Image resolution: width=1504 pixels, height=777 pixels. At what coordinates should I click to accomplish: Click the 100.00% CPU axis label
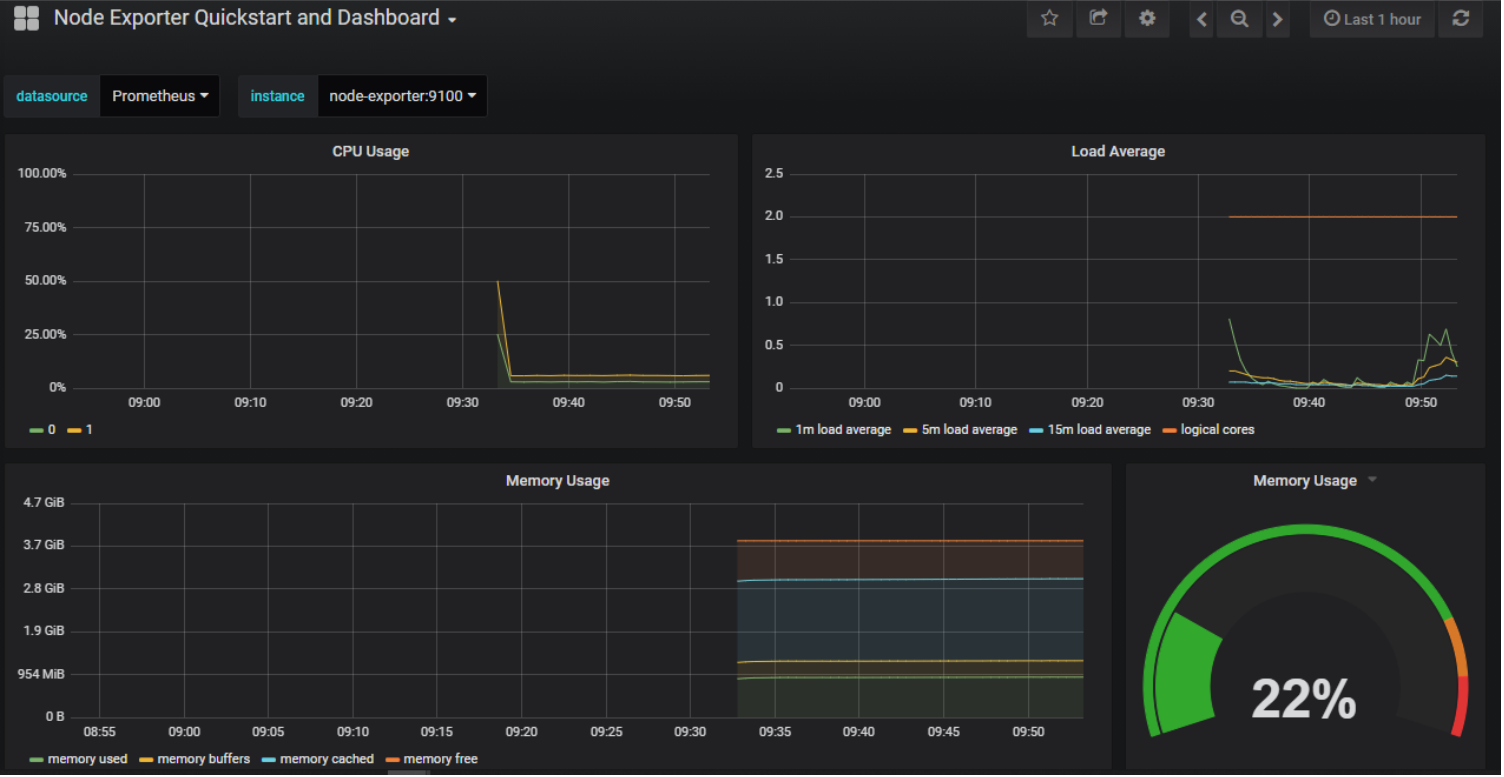[x=42, y=173]
